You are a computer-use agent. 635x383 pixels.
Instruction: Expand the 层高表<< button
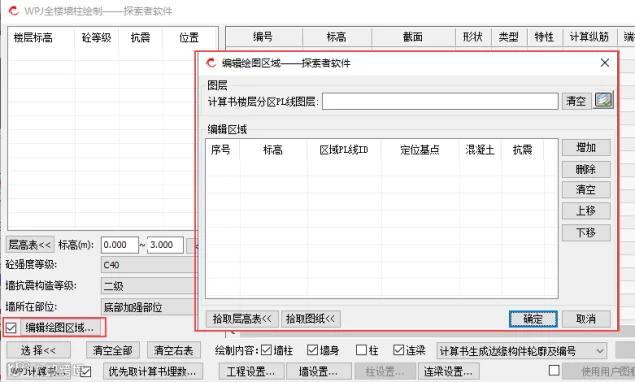30,245
